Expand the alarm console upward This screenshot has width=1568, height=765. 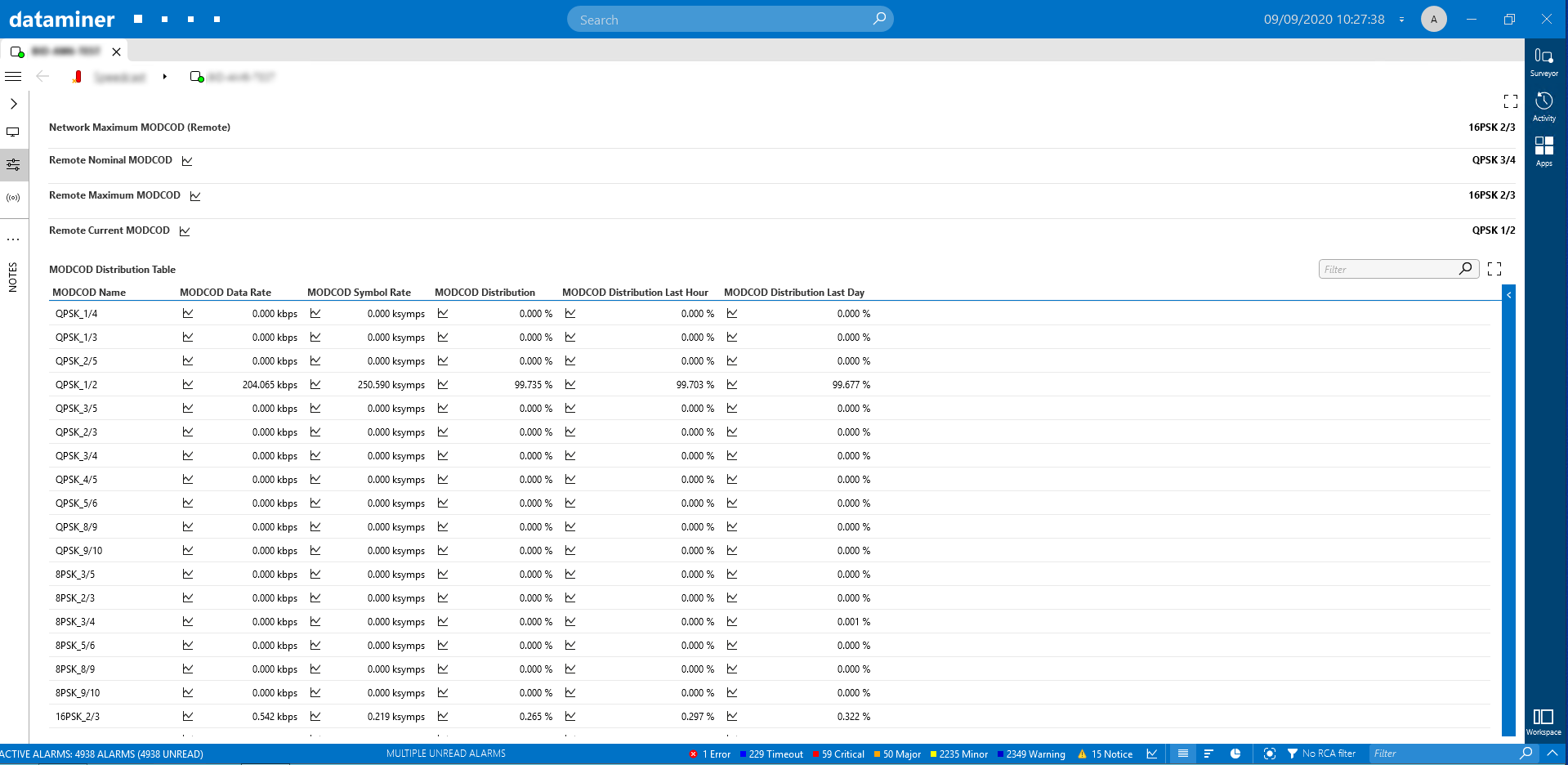pyautogui.click(x=1552, y=753)
